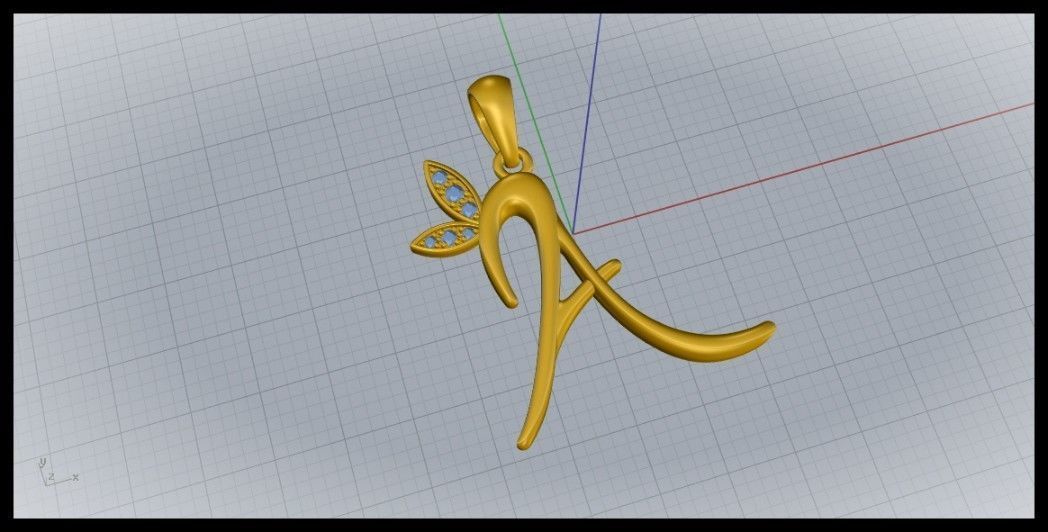Viewport: 1048px width, 532px height.
Task: Select the small jump ring below the bail
Action: pyautogui.click(x=513, y=164)
